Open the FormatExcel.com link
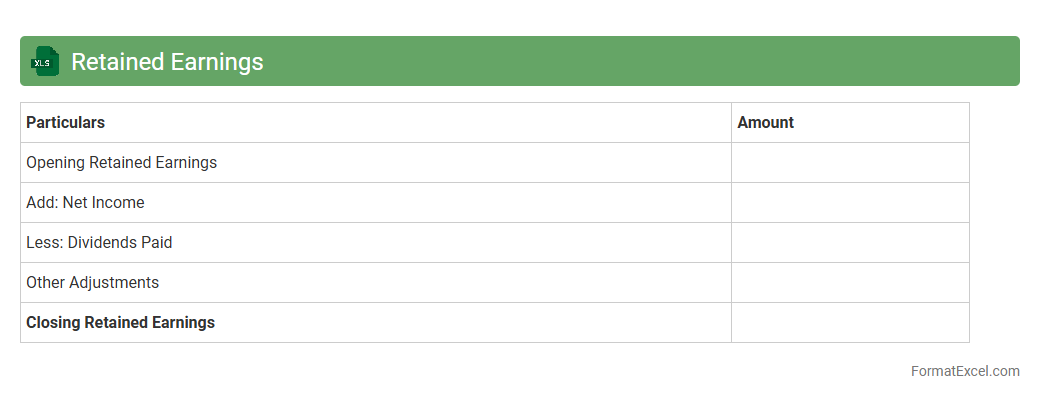Image resolution: width=1040 pixels, height=400 pixels. coord(964,371)
